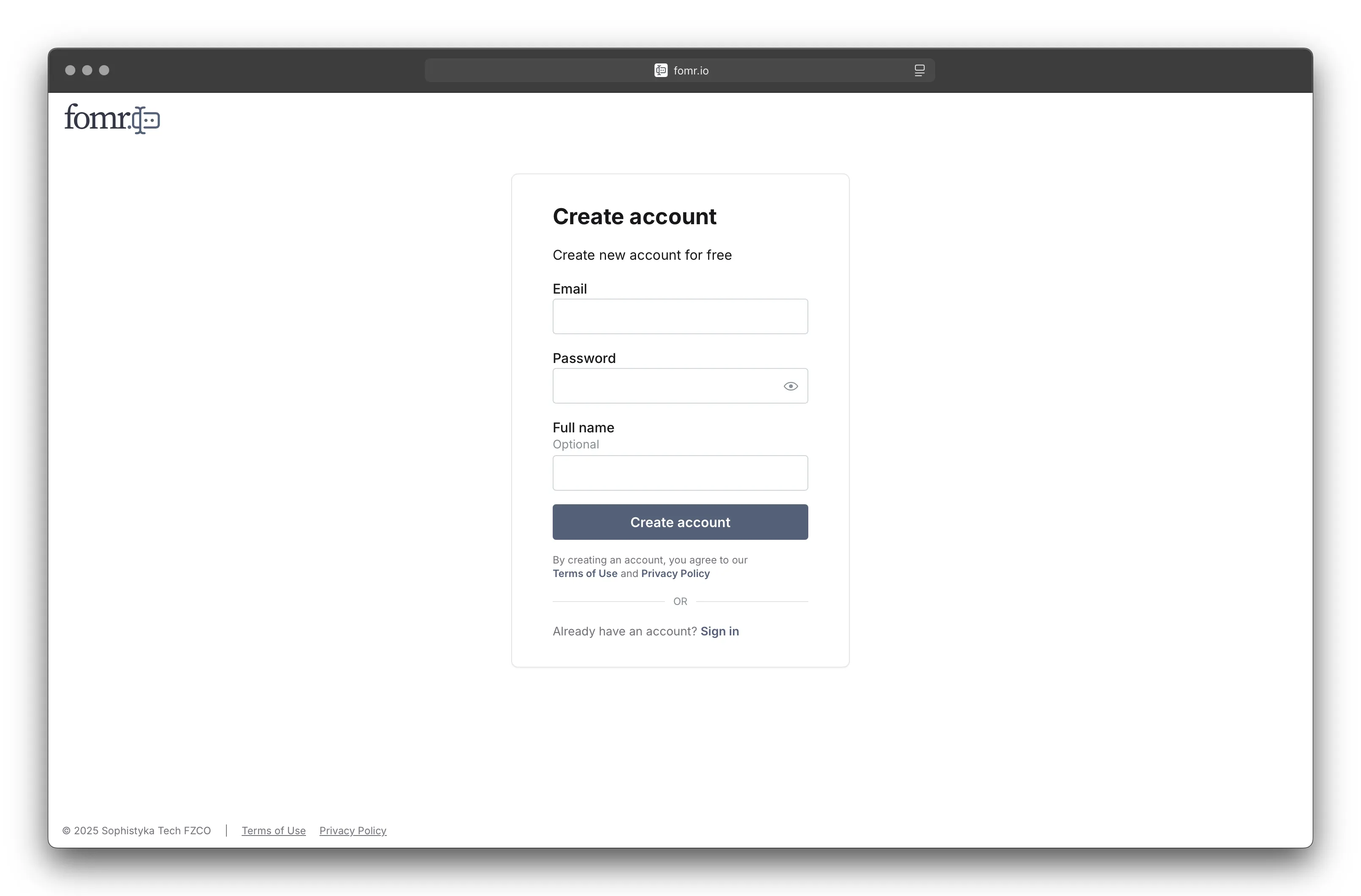Viewport: 1361px width, 896px height.
Task: Focus the Full name input field
Action: [680, 473]
